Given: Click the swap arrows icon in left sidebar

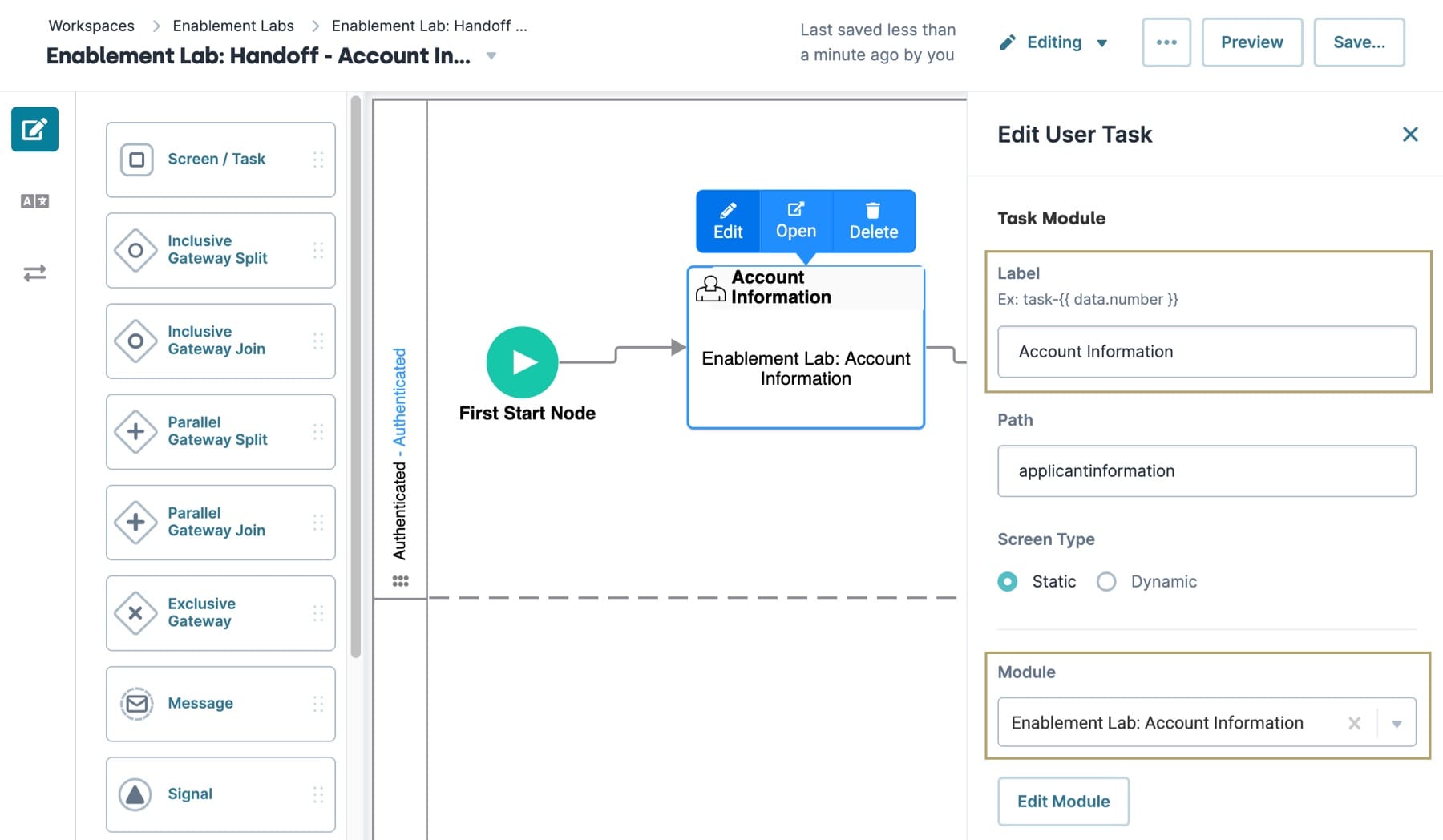Looking at the screenshot, I should pos(34,273).
